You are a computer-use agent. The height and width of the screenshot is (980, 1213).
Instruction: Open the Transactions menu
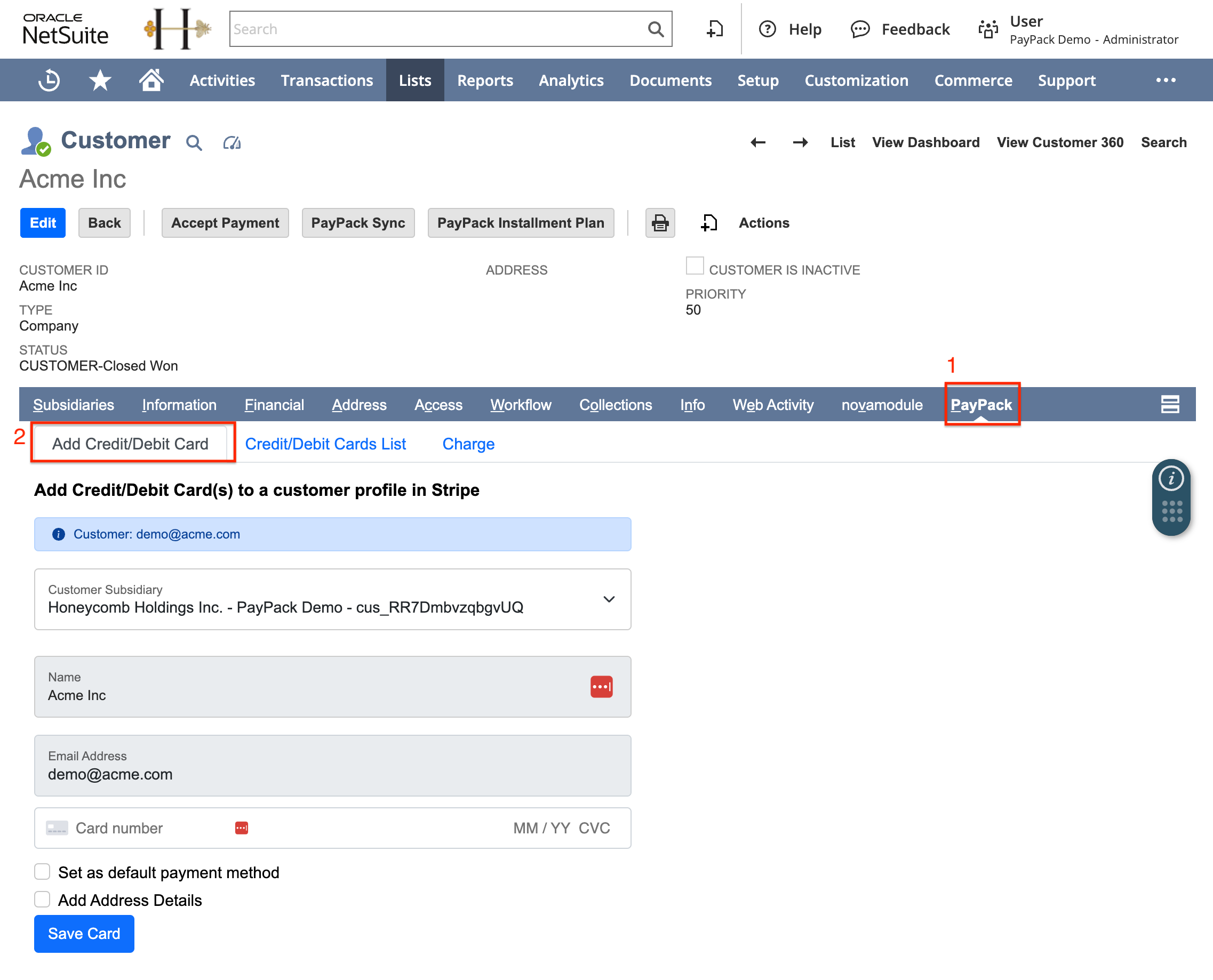[x=326, y=80]
